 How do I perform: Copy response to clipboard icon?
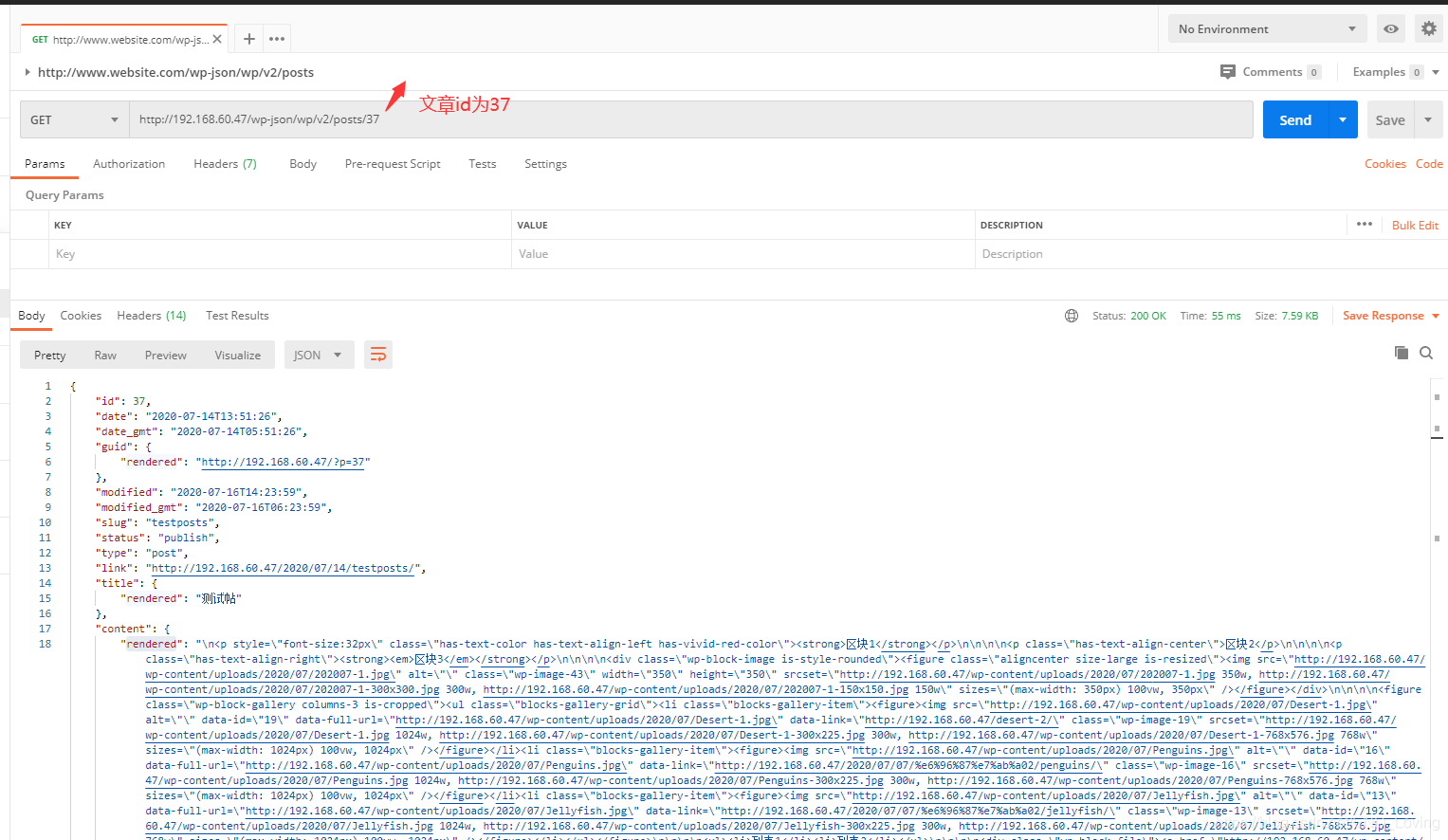tap(1401, 353)
